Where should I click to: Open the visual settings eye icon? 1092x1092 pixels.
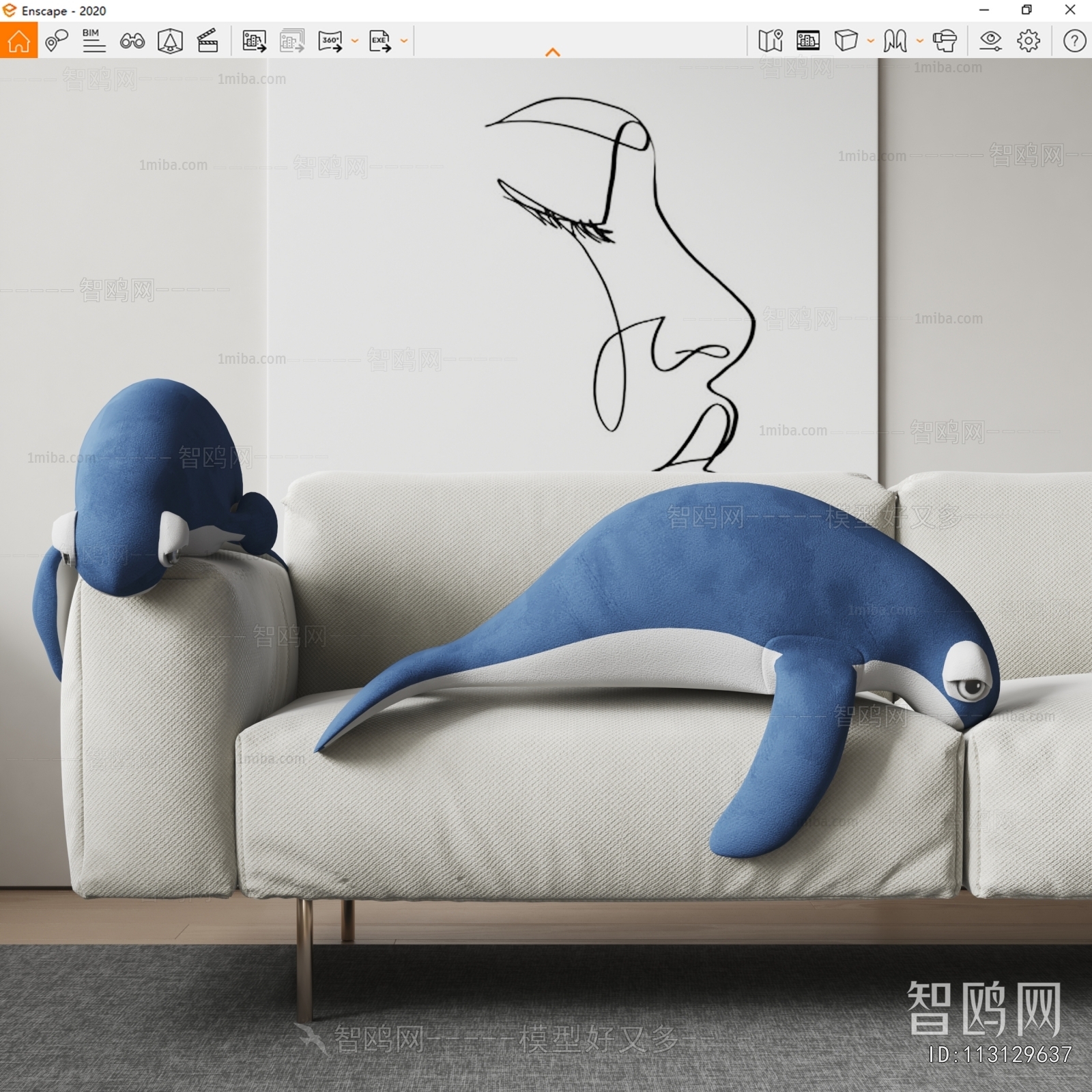click(990, 41)
